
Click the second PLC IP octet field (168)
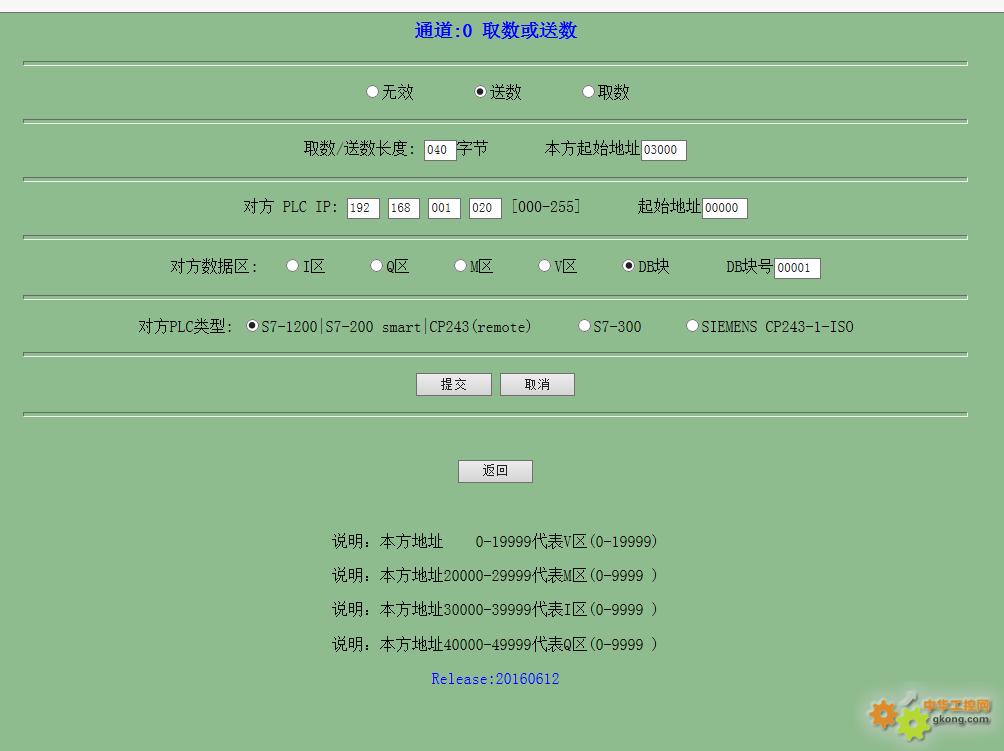click(x=403, y=208)
